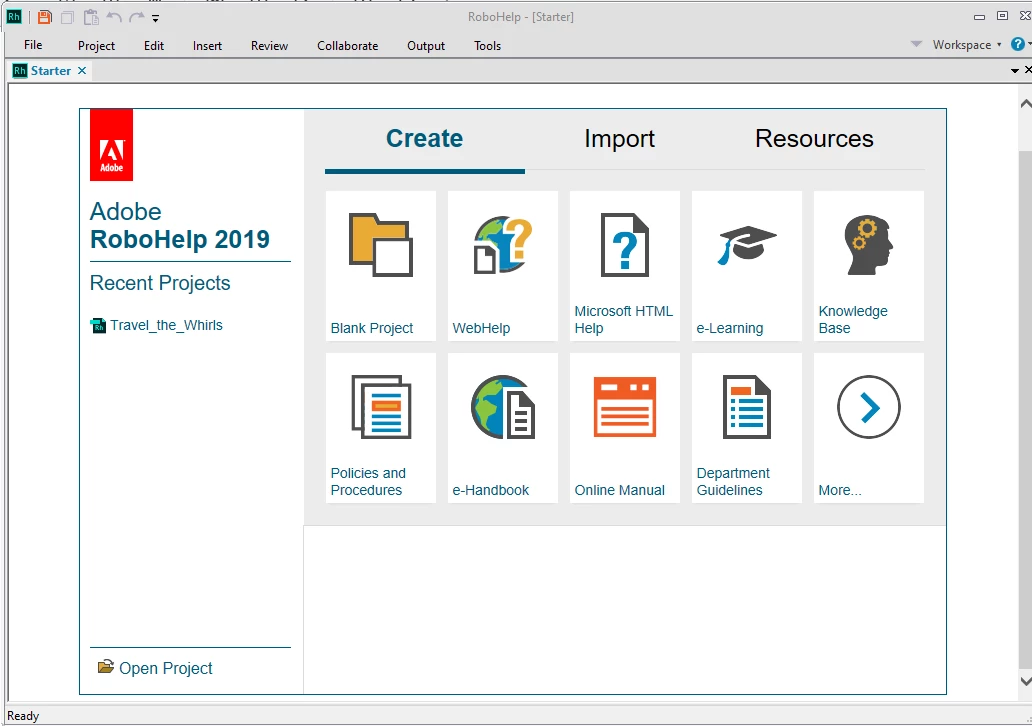This screenshot has height=726, width=1032.
Task: Click the Undo arrow in title bar
Action: click(x=114, y=17)
